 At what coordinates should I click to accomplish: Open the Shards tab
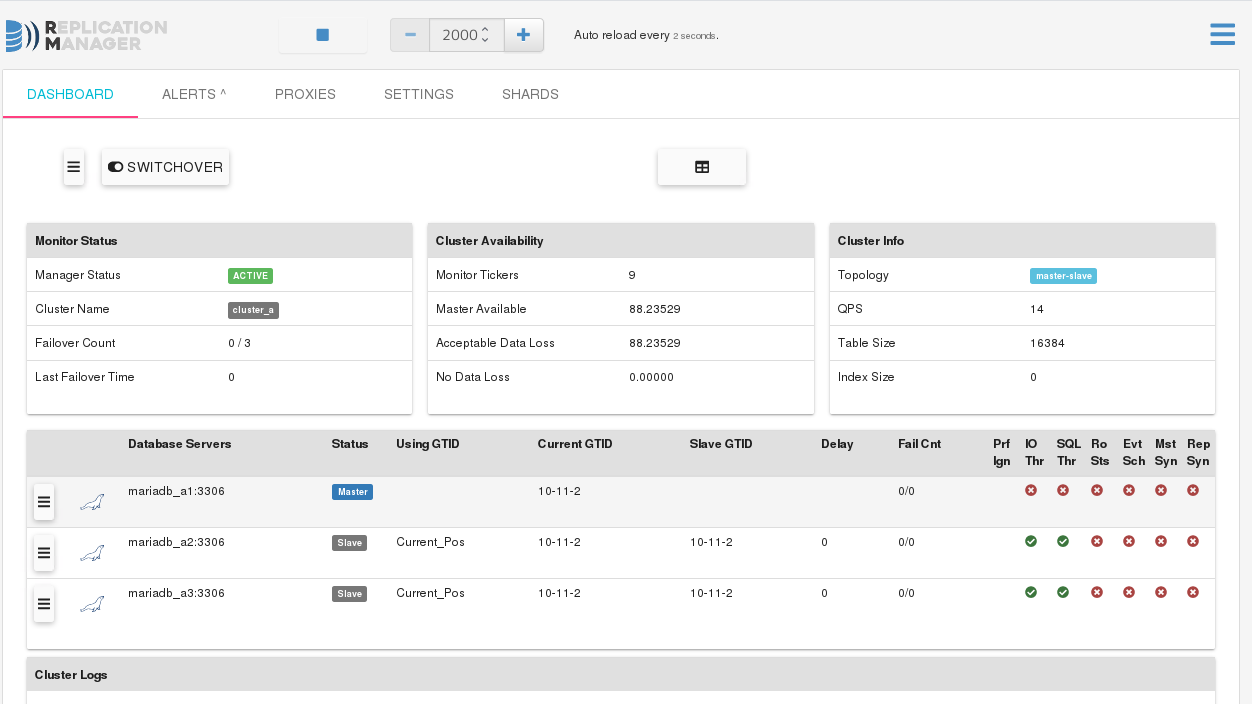(530, 94)
